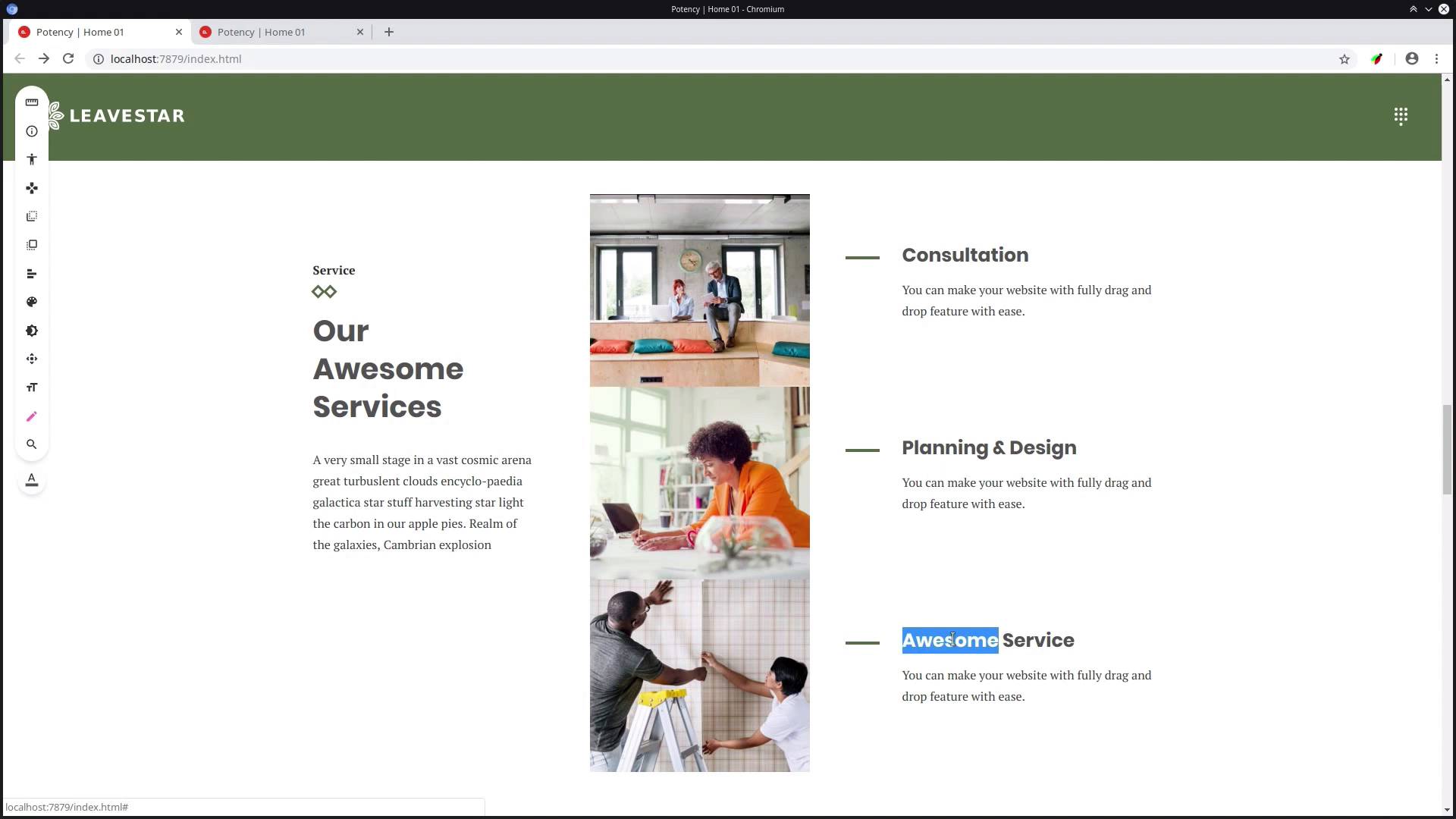Click the text color 'A' button
This screenshot has height=819, width=1456.
coord(32,480)
